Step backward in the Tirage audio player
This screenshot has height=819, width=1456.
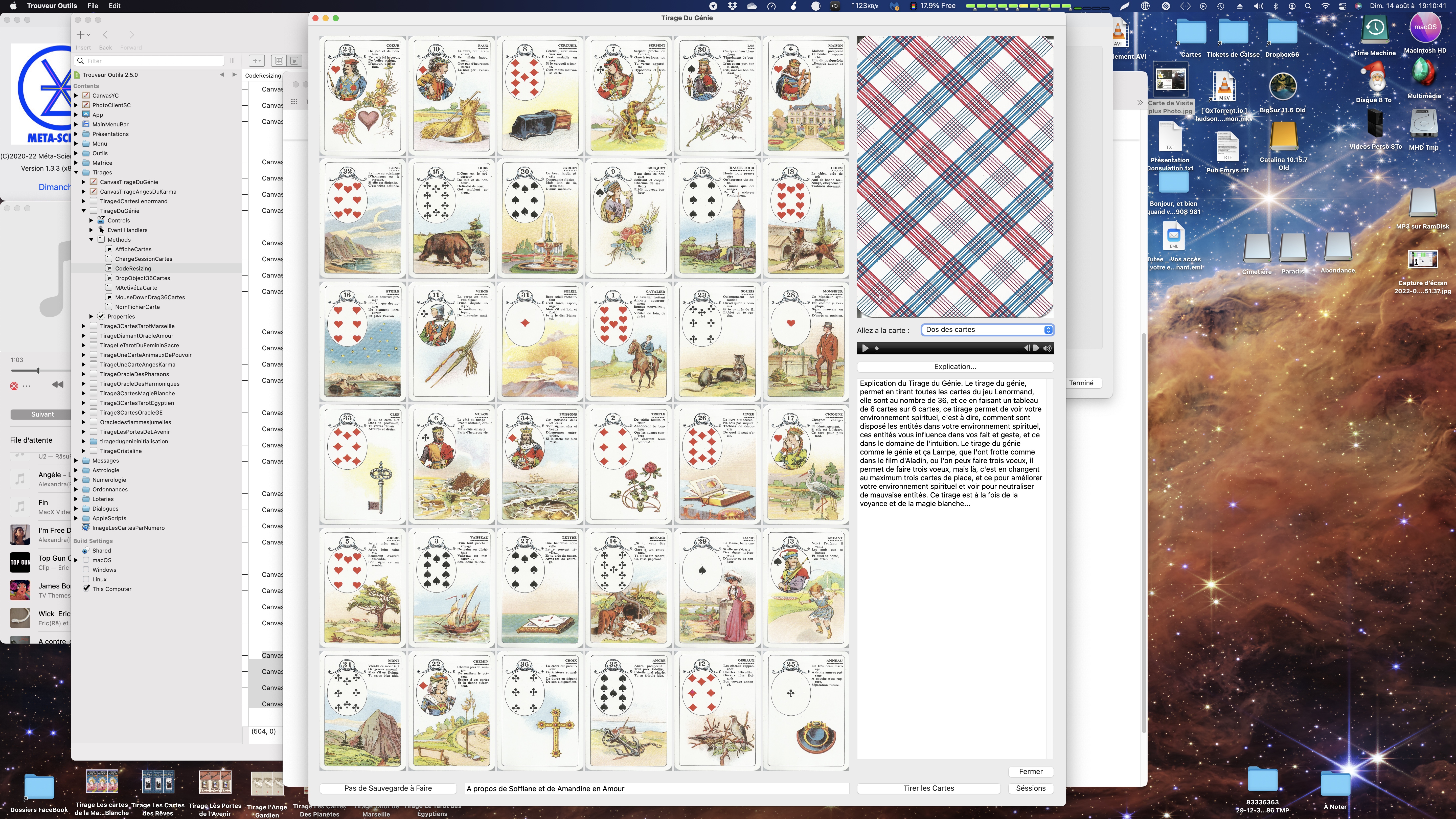1027,348
